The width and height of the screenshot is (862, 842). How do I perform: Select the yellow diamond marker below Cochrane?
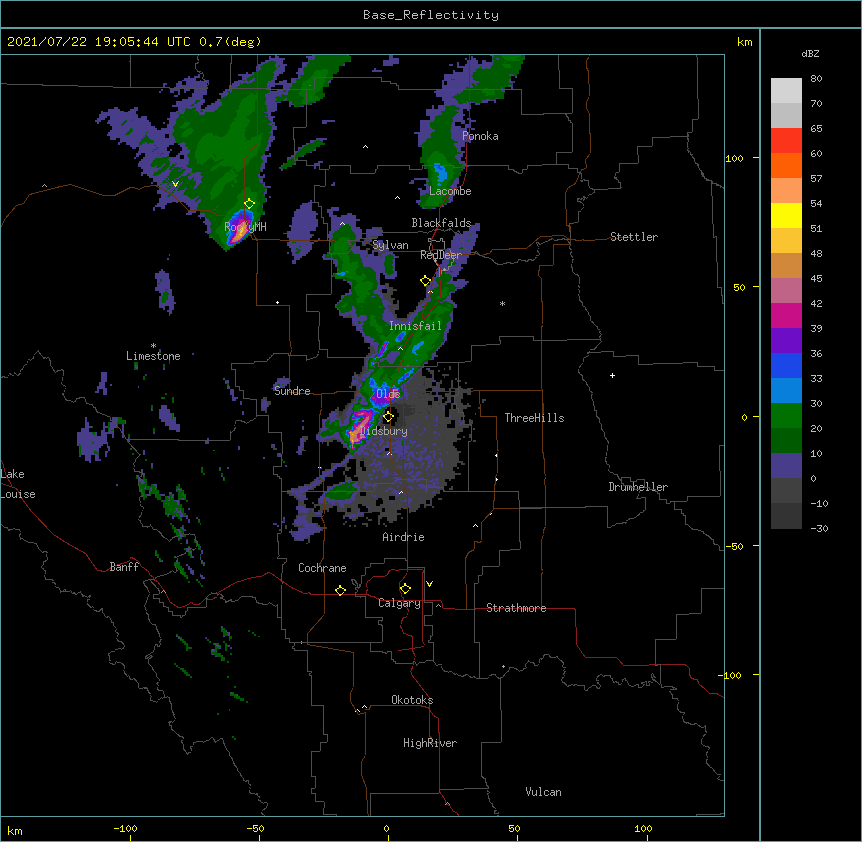[x=340, y=590]
